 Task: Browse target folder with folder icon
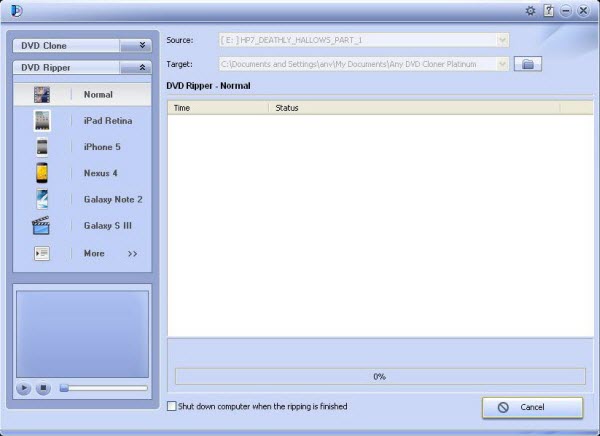pos(528,64)
